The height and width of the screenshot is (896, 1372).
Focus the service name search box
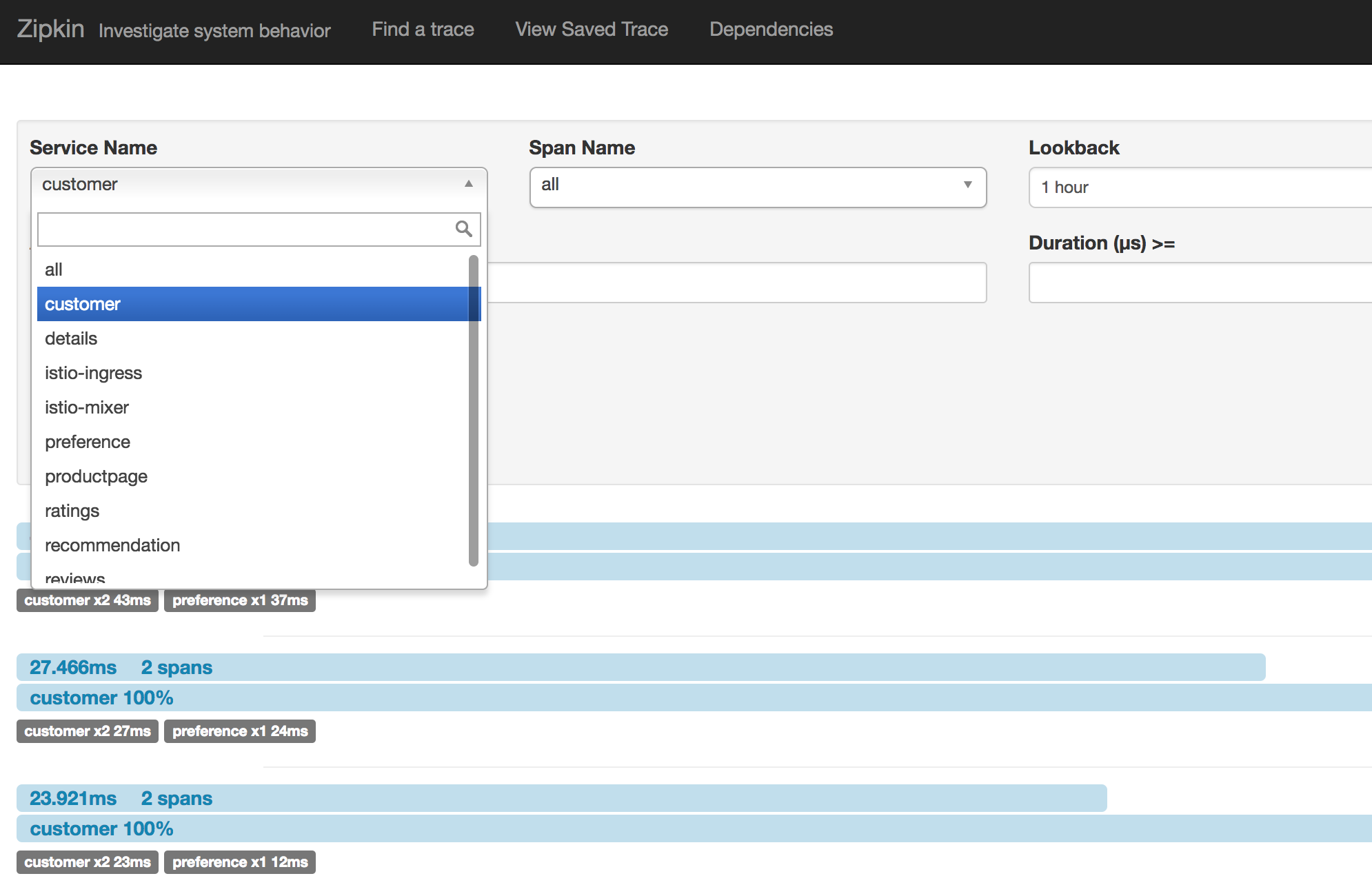coord(259,230)
